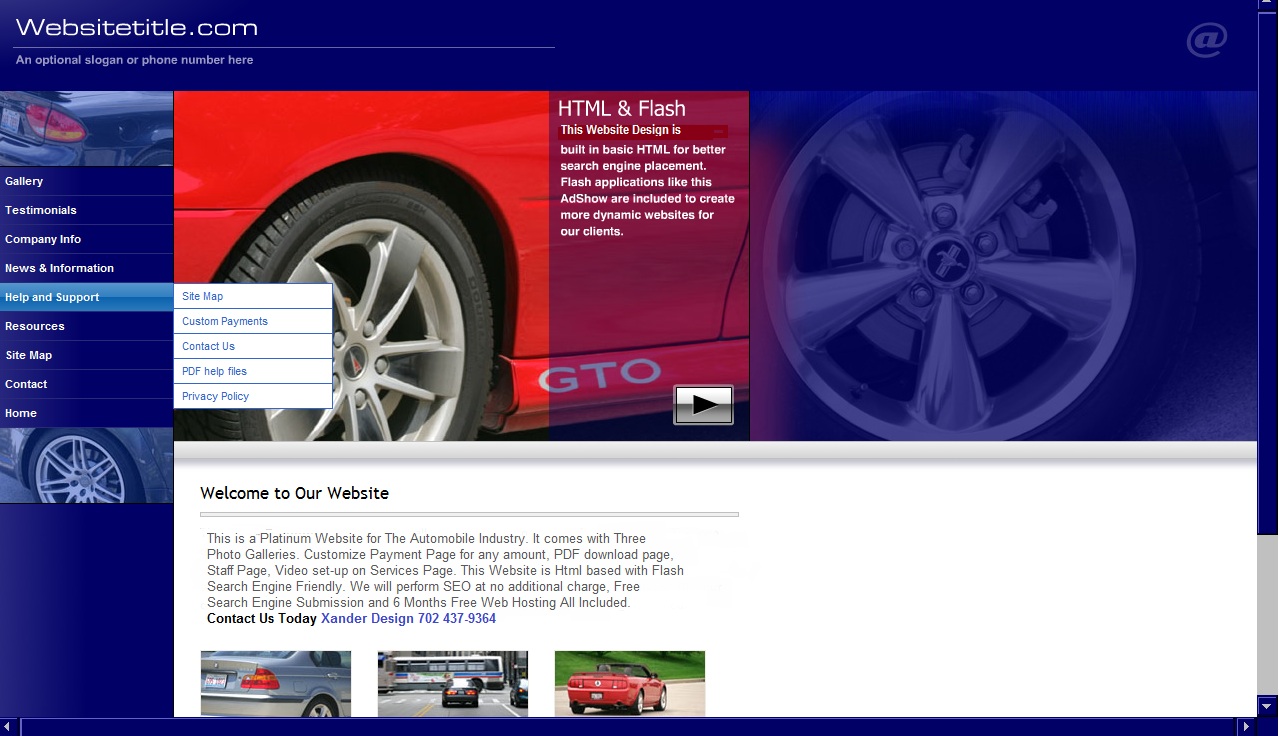
Task: Open PDF help files submenu entry
Action: click(253, 371)
